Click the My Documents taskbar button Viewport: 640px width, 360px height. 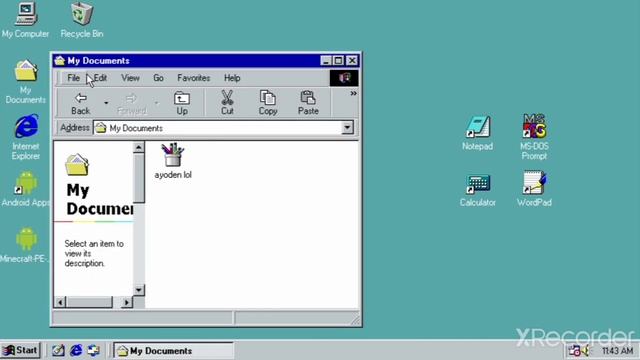pos(173,351)
